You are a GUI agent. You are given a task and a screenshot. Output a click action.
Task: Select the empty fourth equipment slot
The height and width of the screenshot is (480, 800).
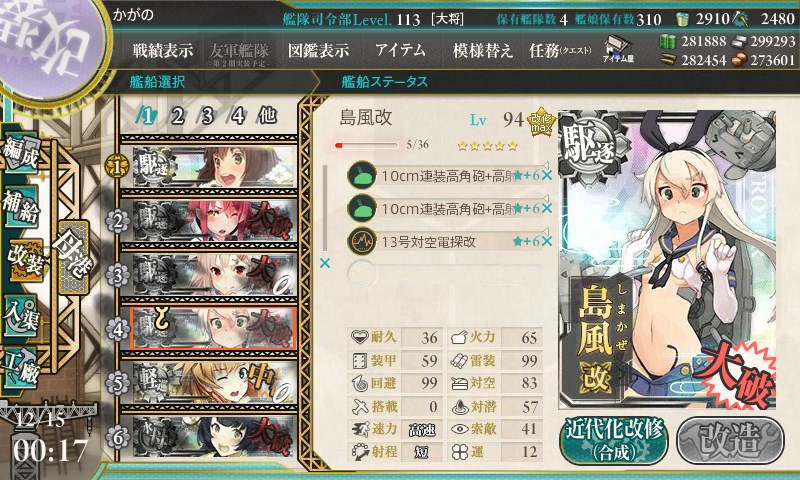[444, 273]
